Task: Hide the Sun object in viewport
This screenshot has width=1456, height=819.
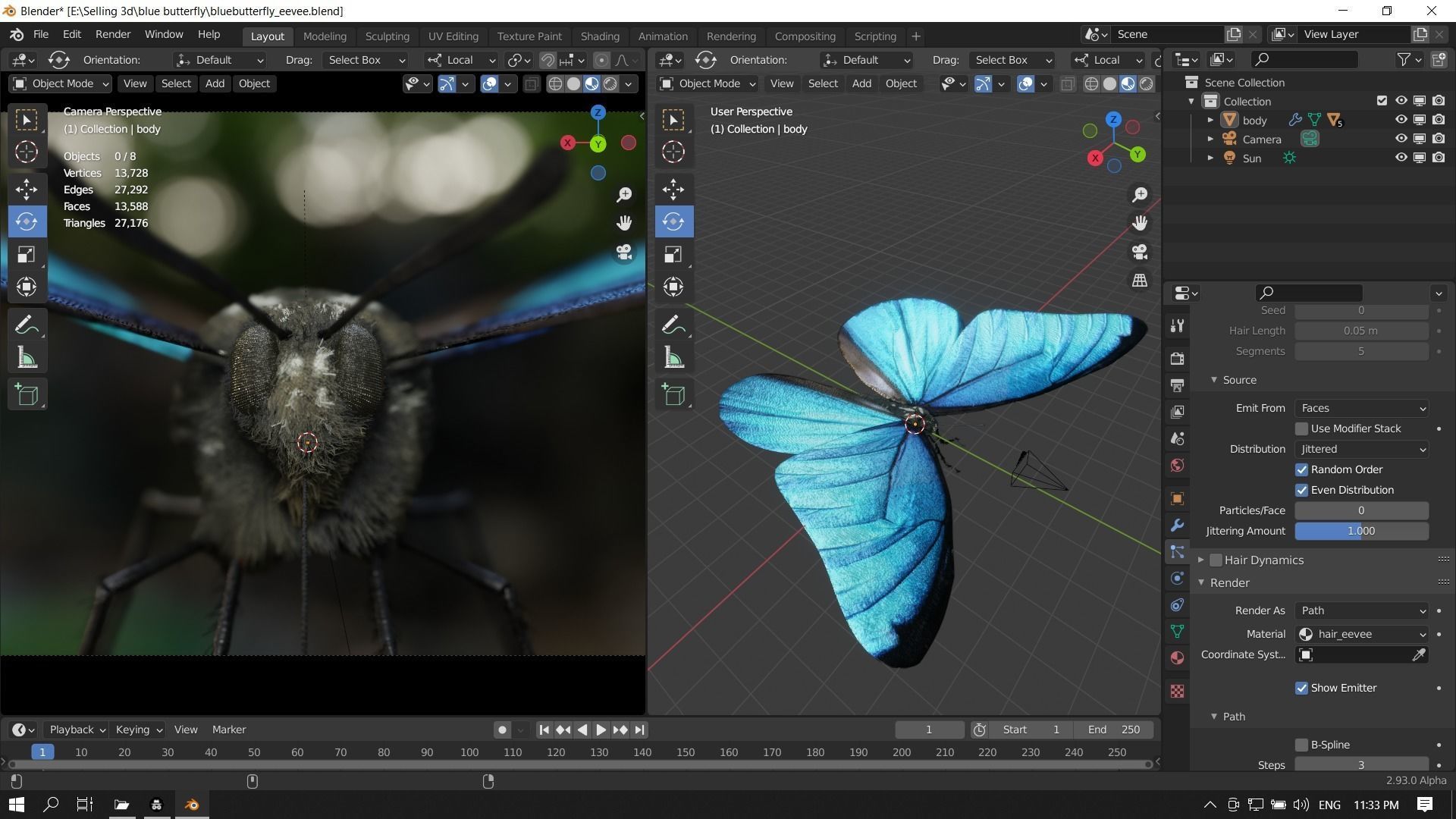Action: pos(1401,158)
